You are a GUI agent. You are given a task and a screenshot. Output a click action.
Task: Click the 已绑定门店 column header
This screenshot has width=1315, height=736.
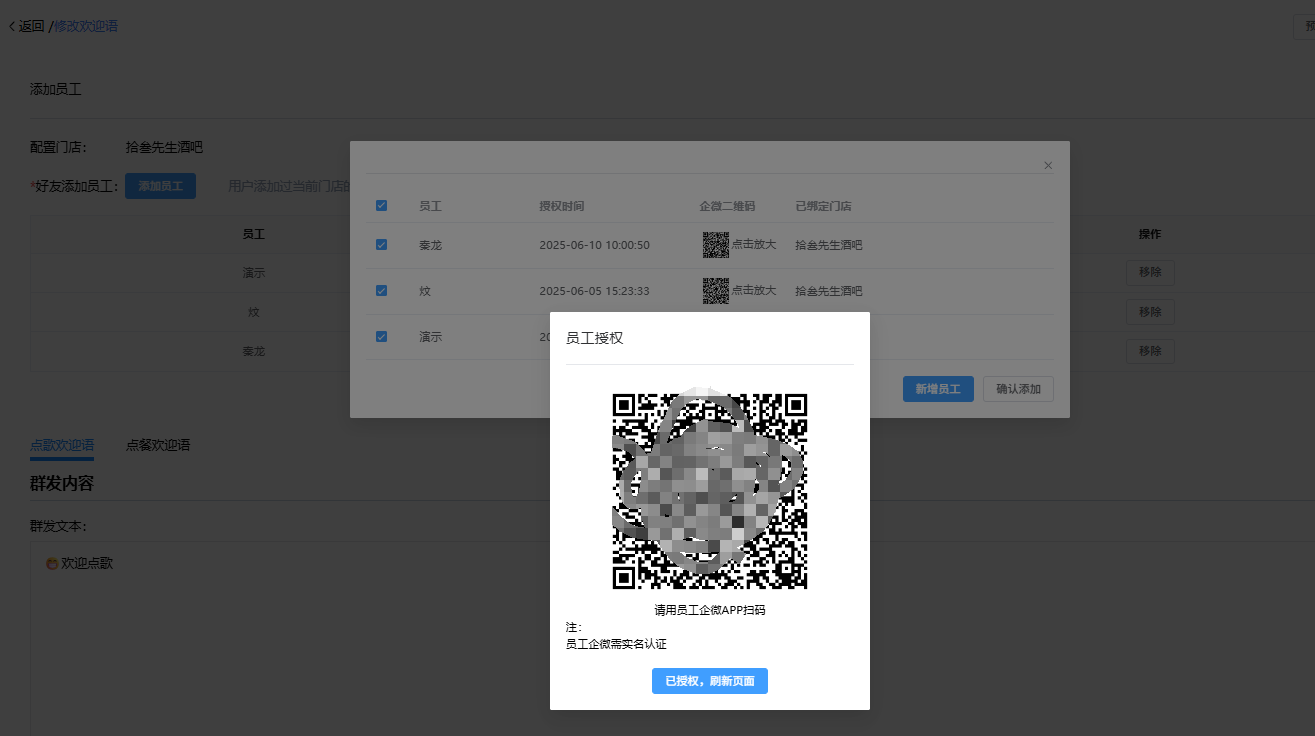pyautogui.click(x=823, y=206)
